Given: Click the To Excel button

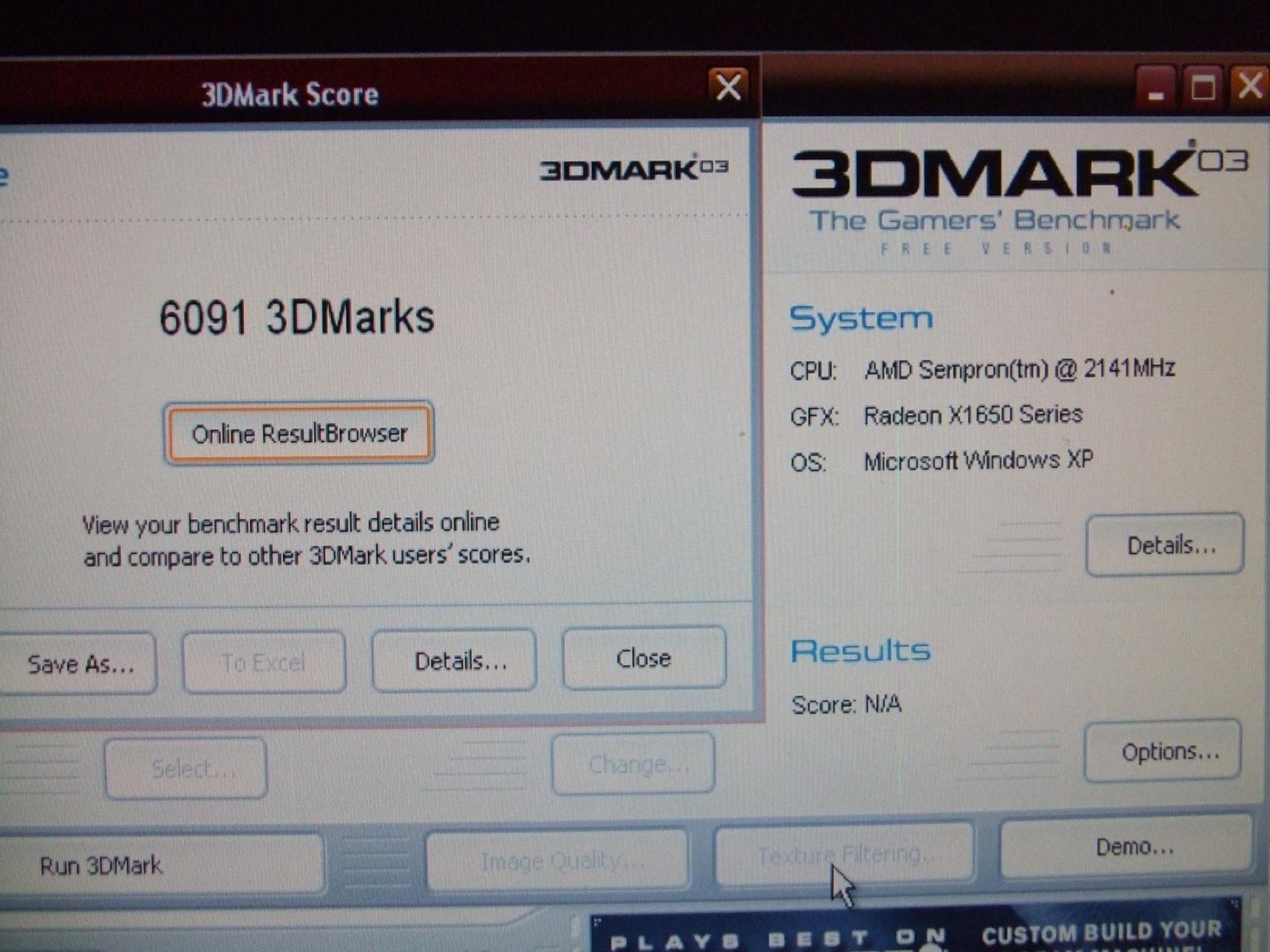Looking at the screenshot, I should coord(264,662).
